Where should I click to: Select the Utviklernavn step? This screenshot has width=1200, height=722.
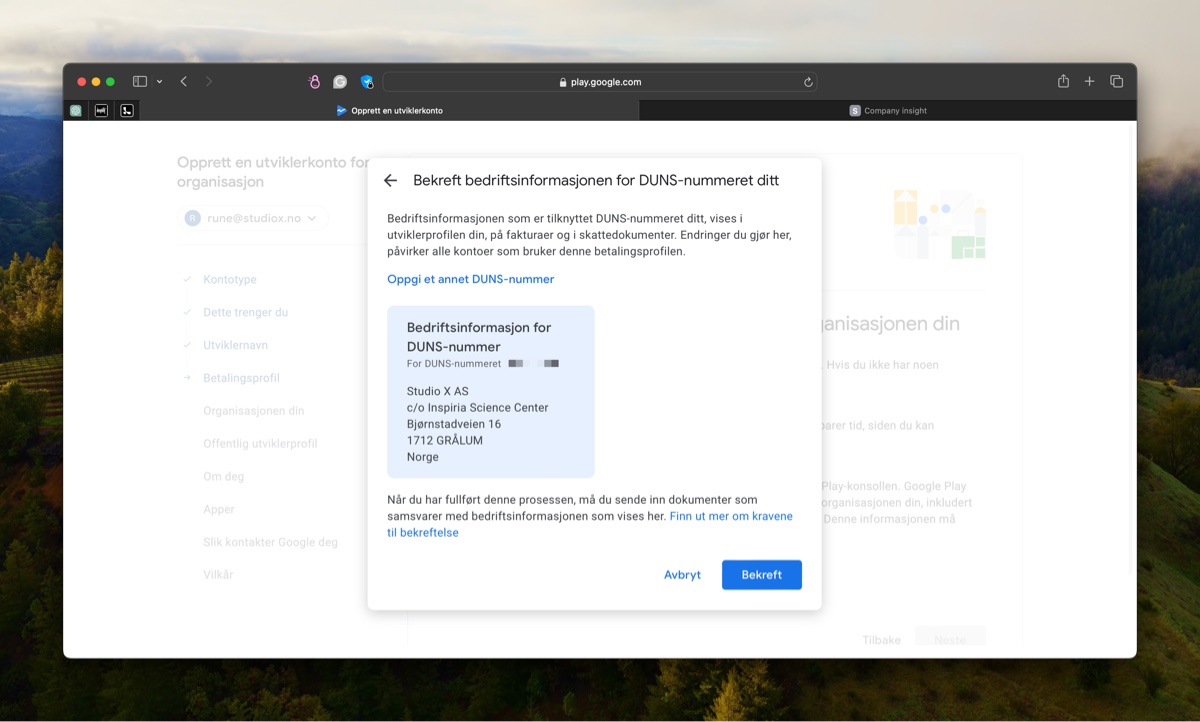(x=235, y=346)
